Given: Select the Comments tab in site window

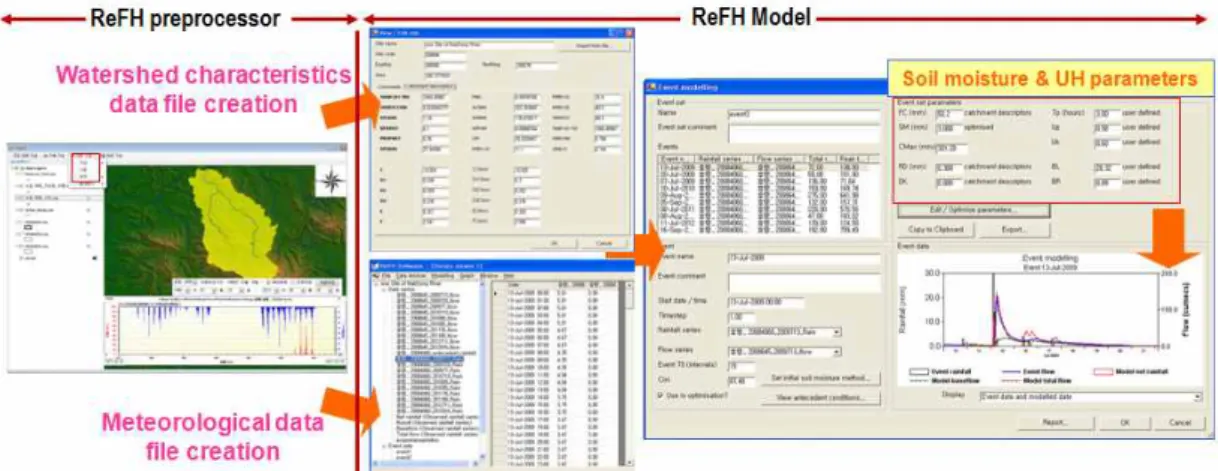Looking at the screenshot, I should (390, 85).
